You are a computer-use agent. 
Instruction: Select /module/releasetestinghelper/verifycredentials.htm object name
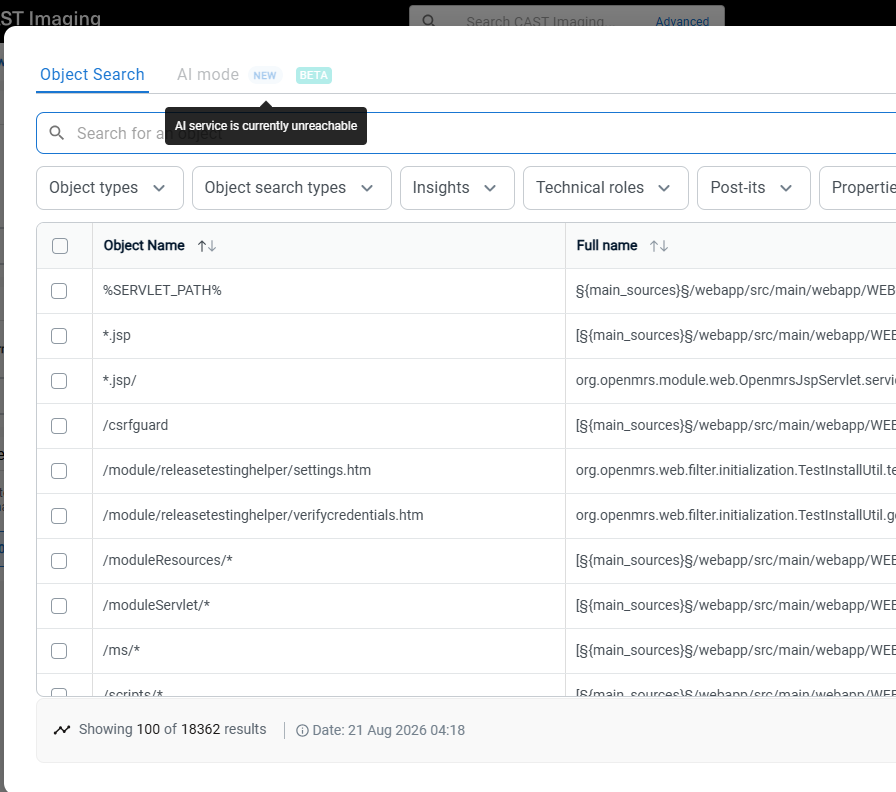click(x=263, y=515)
